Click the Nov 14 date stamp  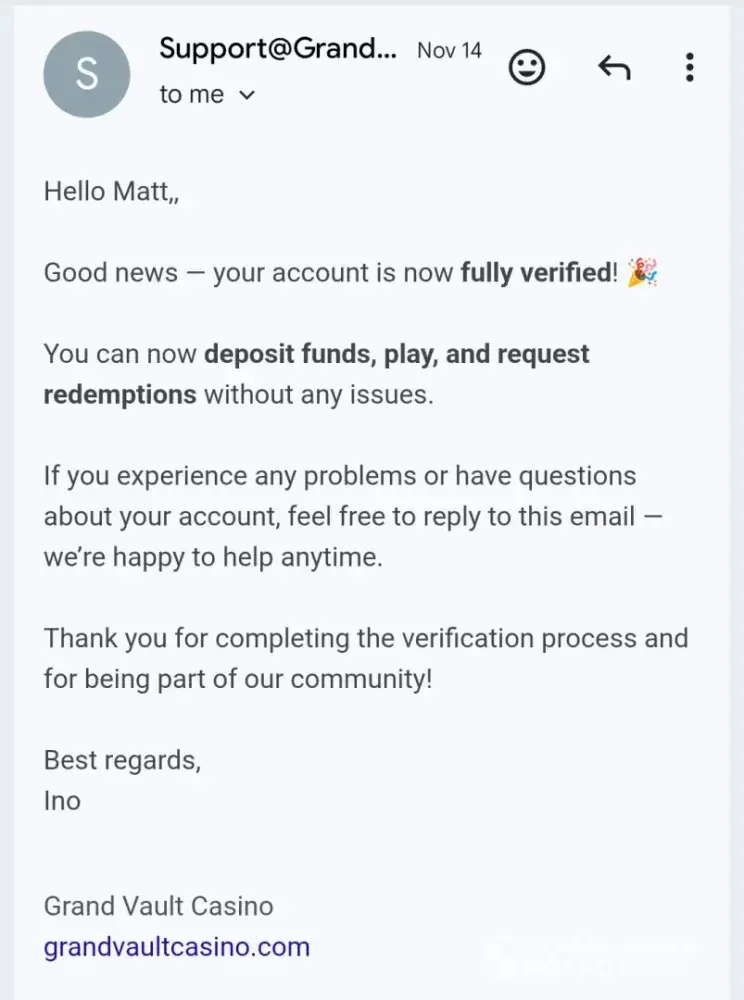[x=449, y=50]
